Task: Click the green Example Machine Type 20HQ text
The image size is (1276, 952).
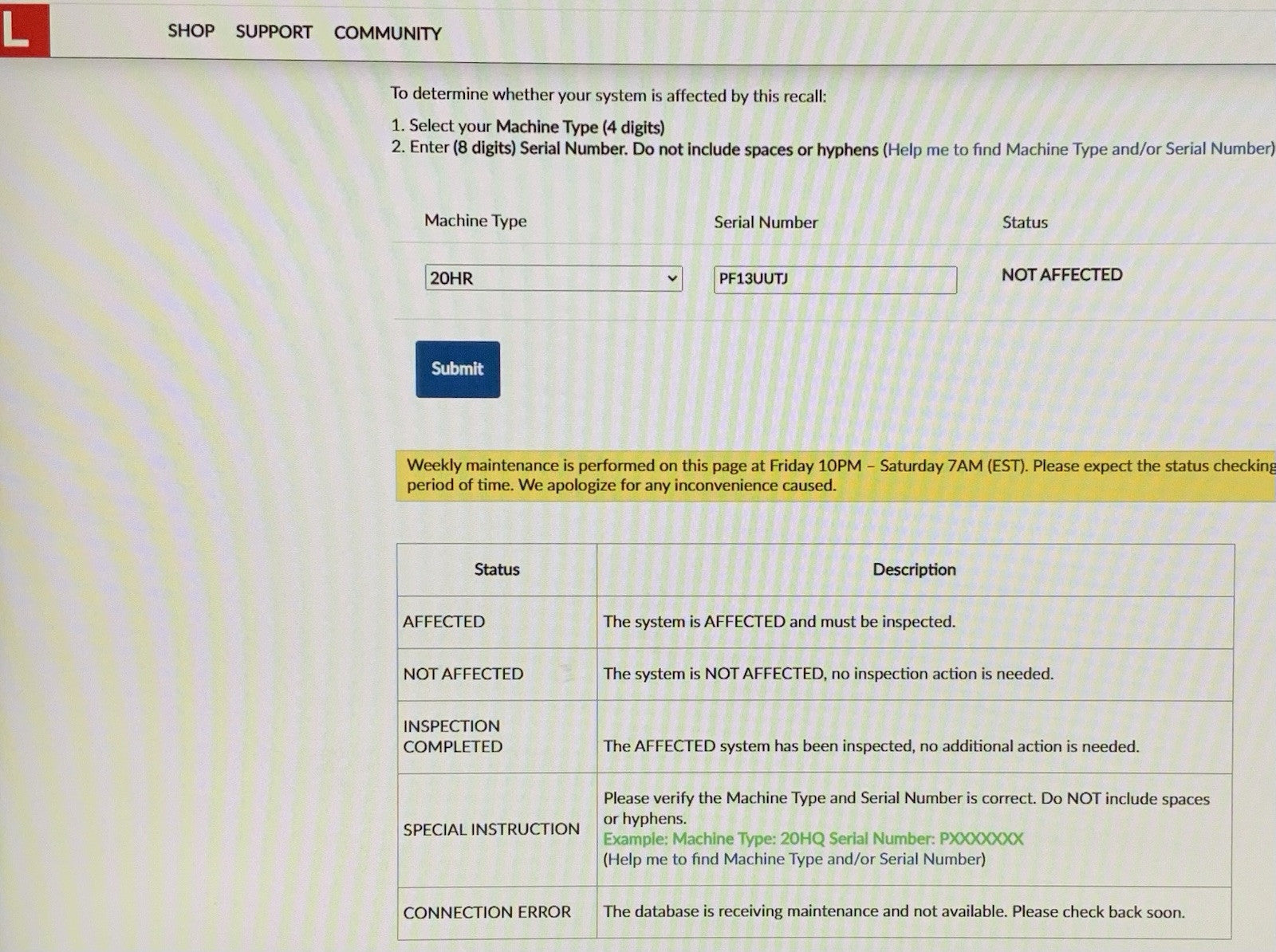Action: point(813,839)
